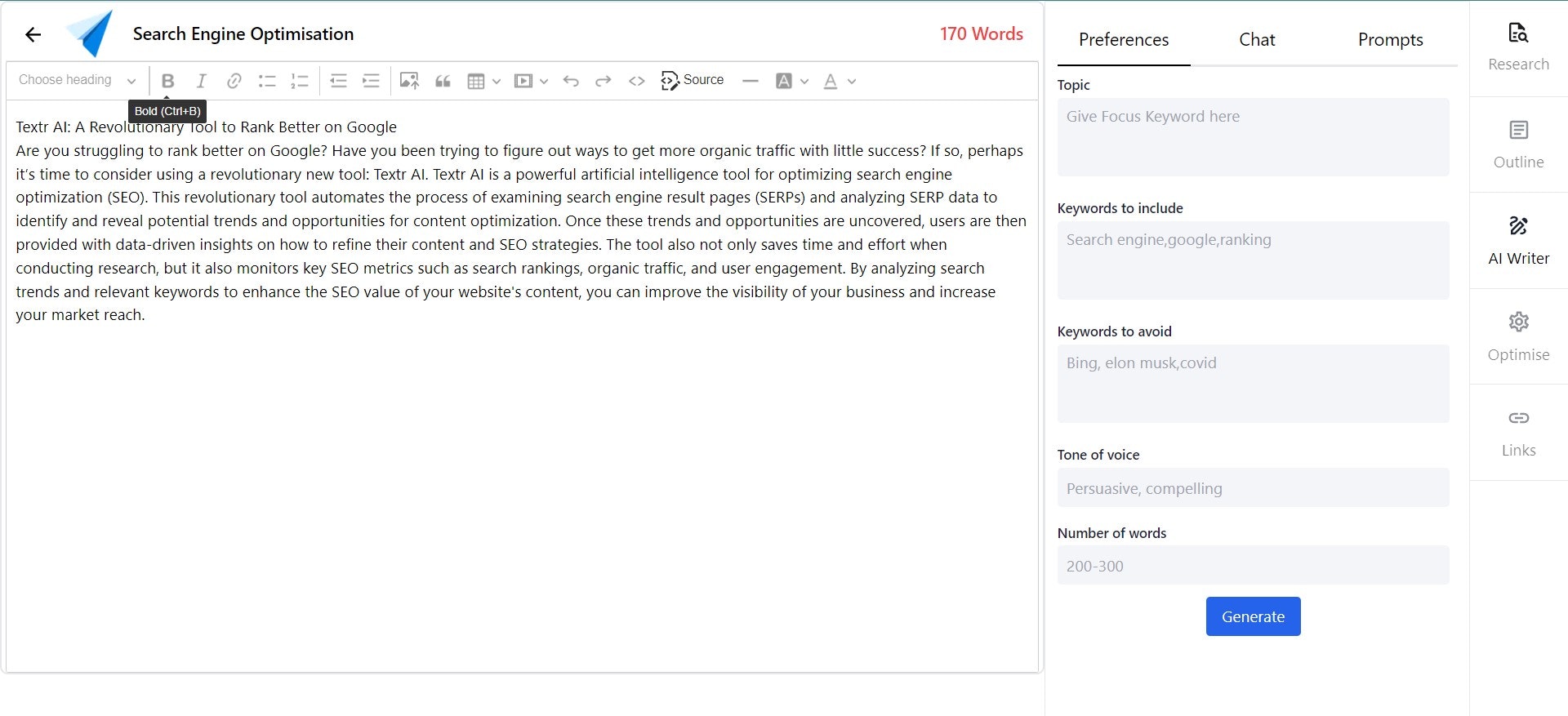Toggle italic formatting

click(x=201, y=81)
